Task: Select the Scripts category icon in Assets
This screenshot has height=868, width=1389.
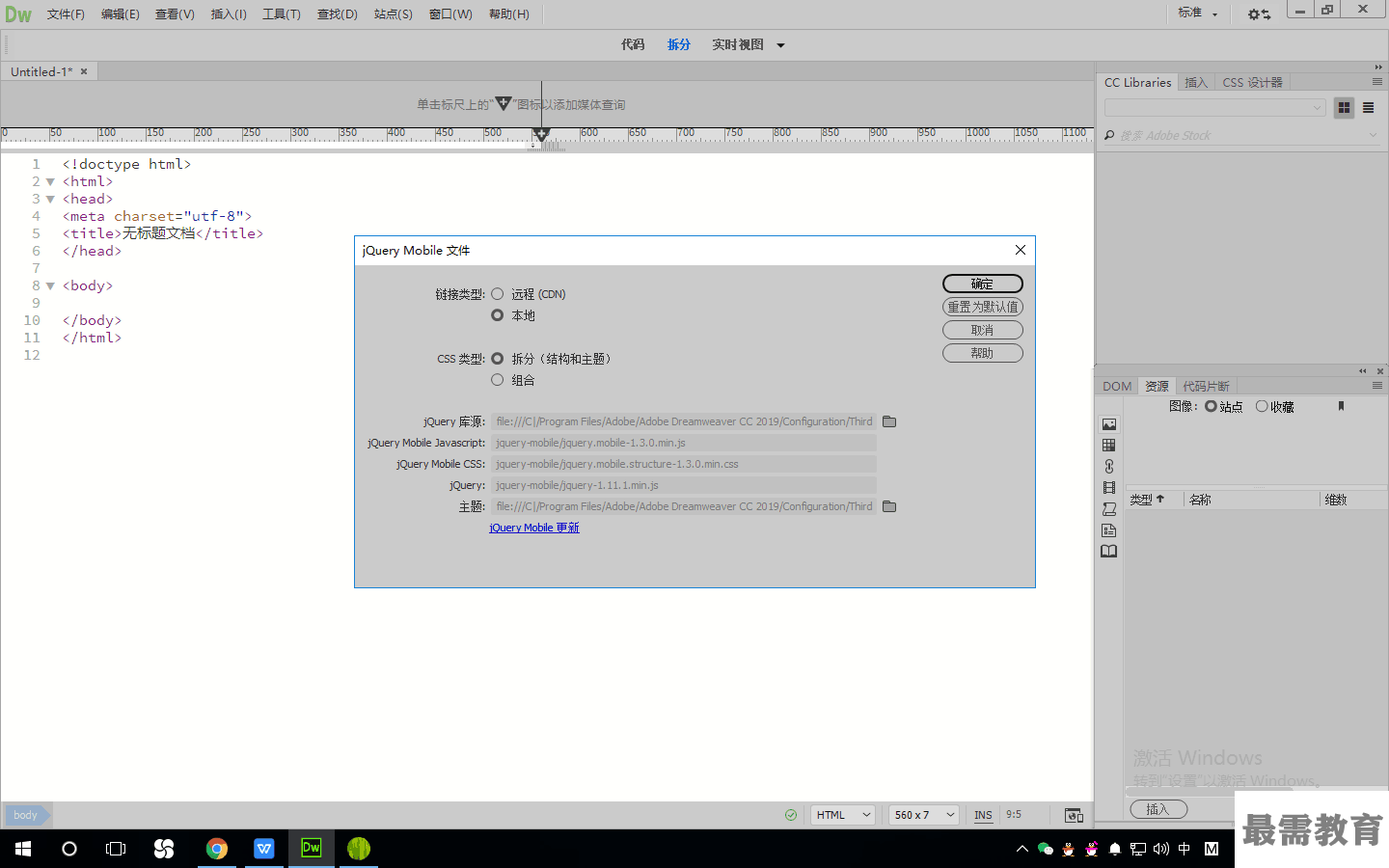Action: tap(1109, 509)
